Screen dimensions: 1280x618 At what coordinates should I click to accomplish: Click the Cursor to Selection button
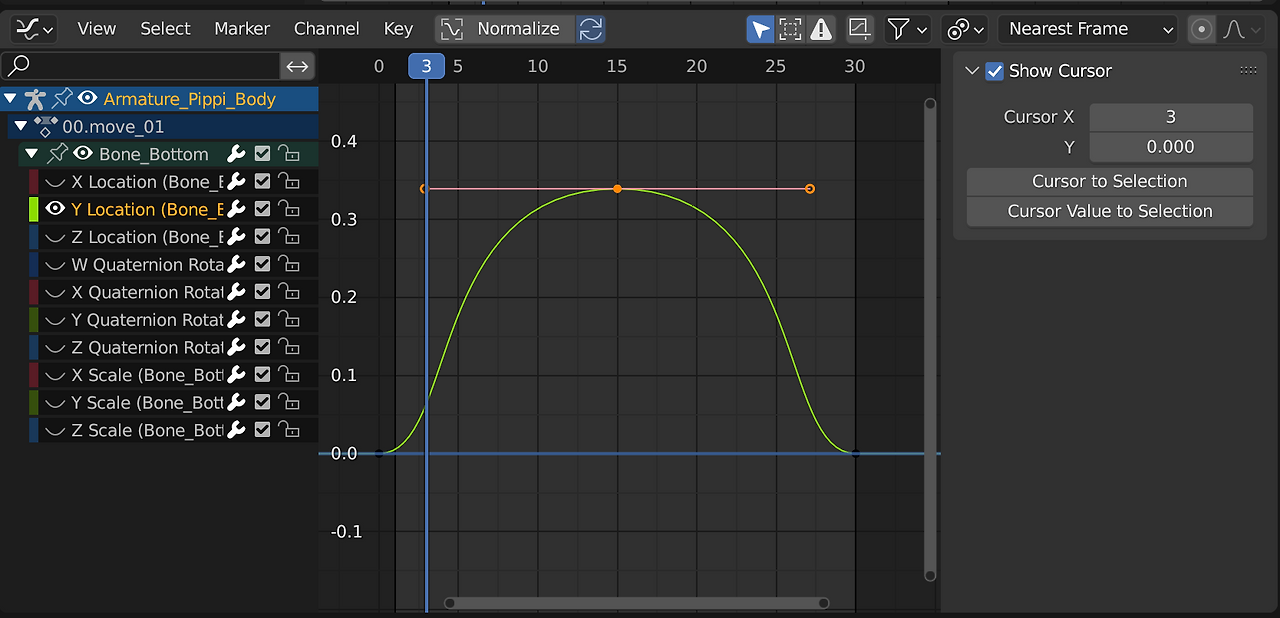coord(1109,181)
